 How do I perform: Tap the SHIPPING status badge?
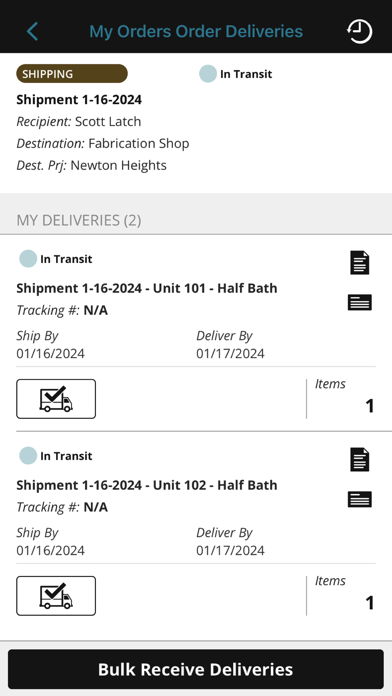coord(72,74)
